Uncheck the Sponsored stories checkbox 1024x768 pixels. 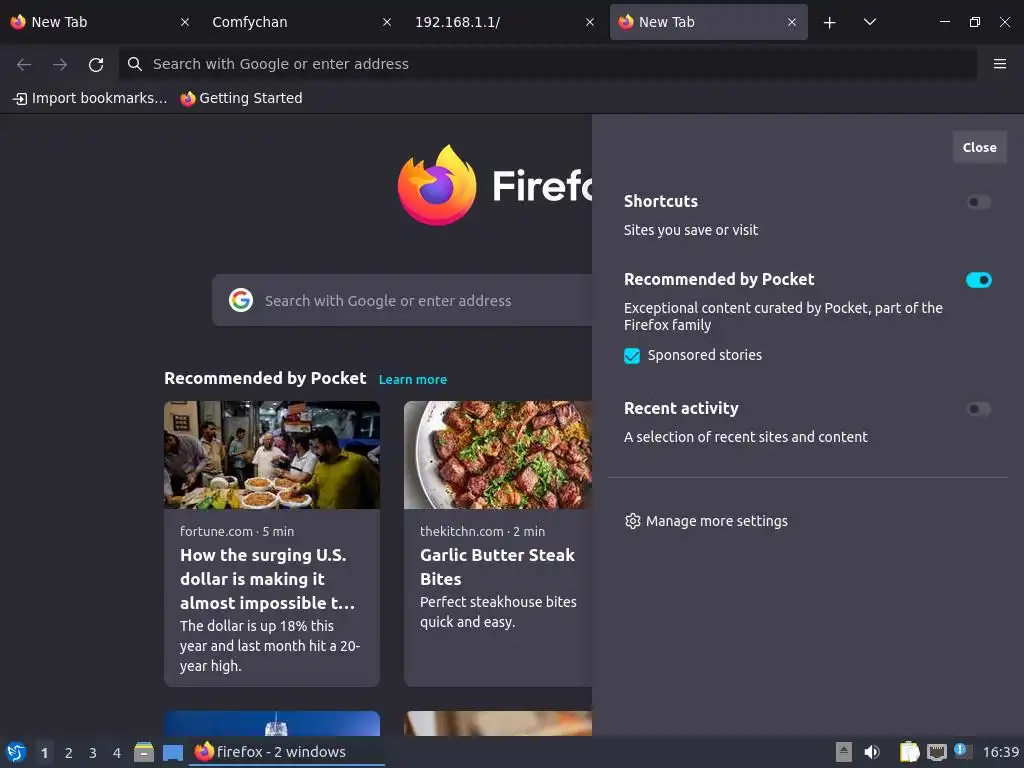click(632, 356)
